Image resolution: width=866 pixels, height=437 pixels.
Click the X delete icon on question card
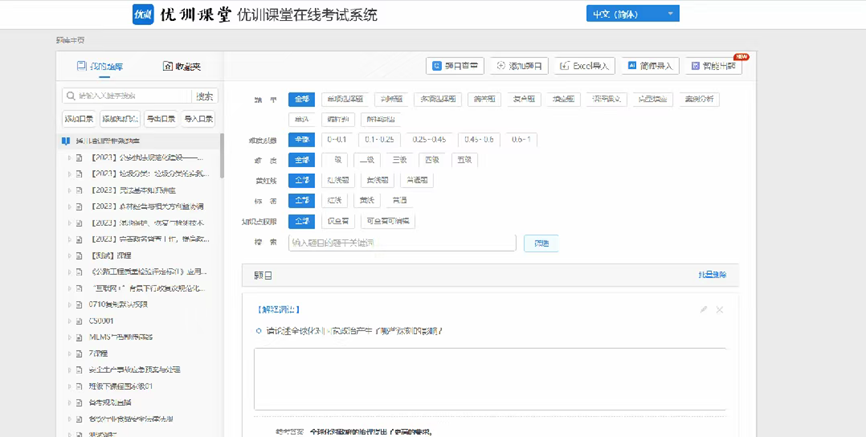(x=720, y=310)
